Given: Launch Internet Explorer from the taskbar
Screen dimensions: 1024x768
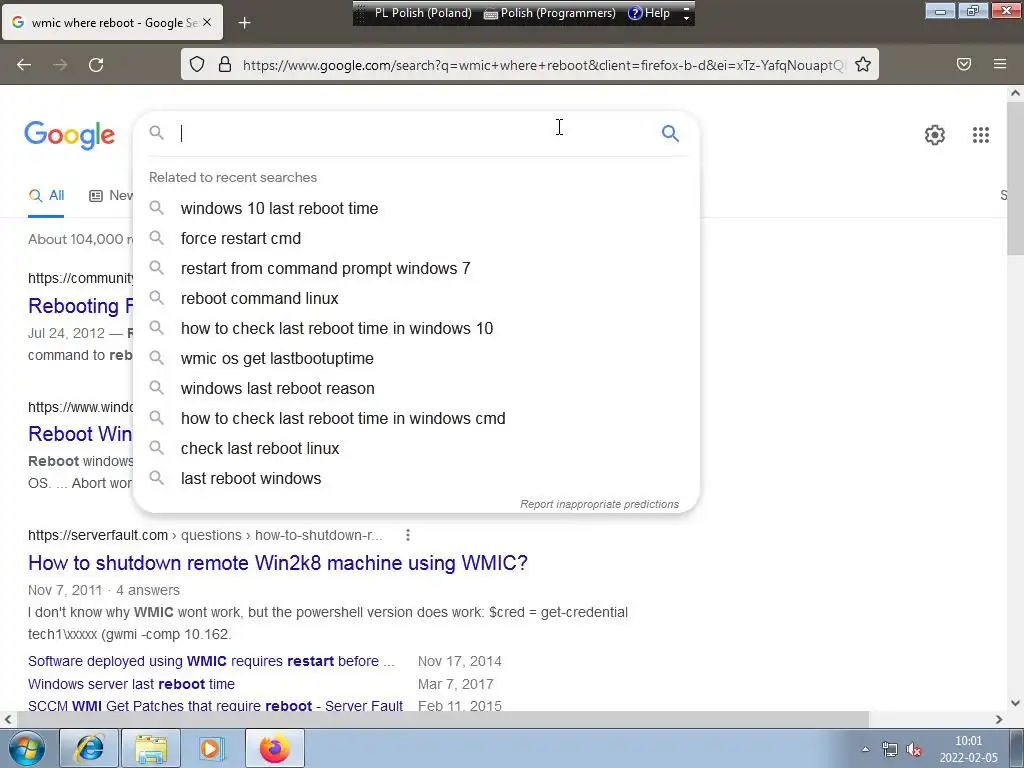Looking at the screenshot, I should (x=89, y=748).
